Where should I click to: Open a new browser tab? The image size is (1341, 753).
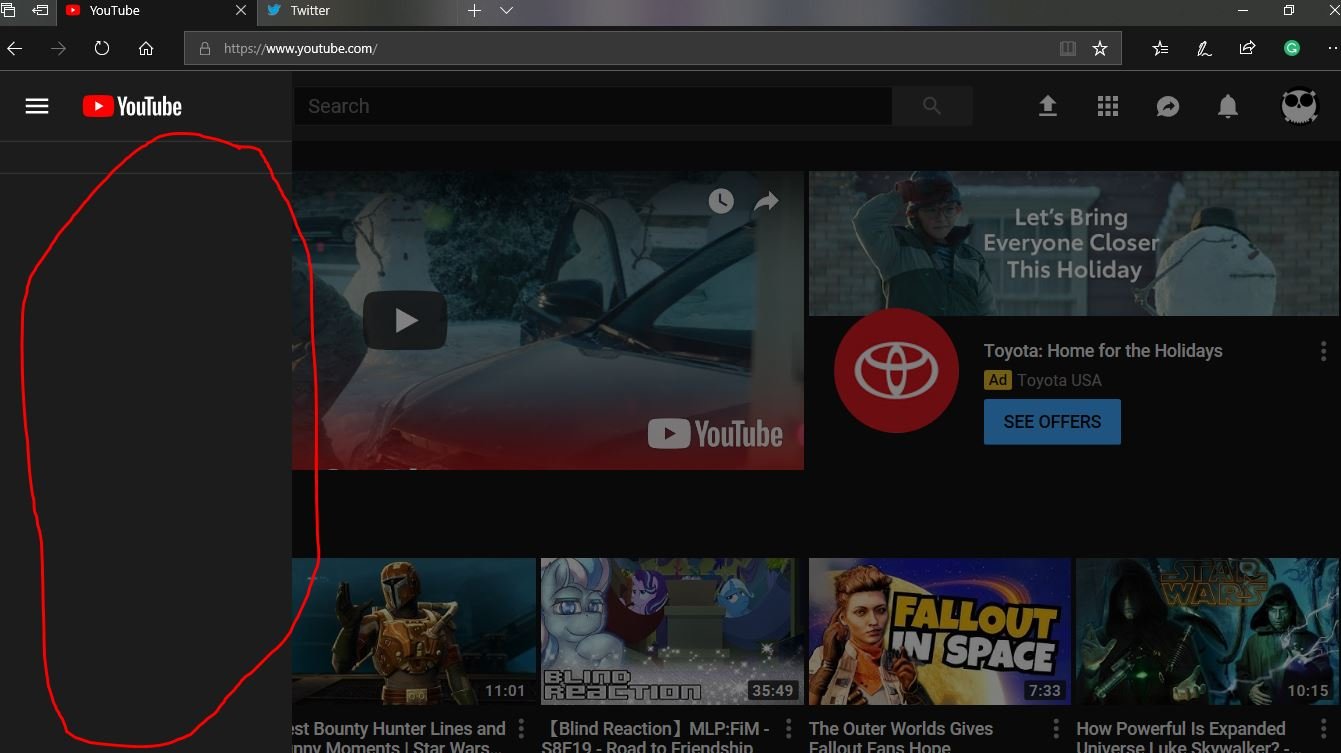point(474,11)
